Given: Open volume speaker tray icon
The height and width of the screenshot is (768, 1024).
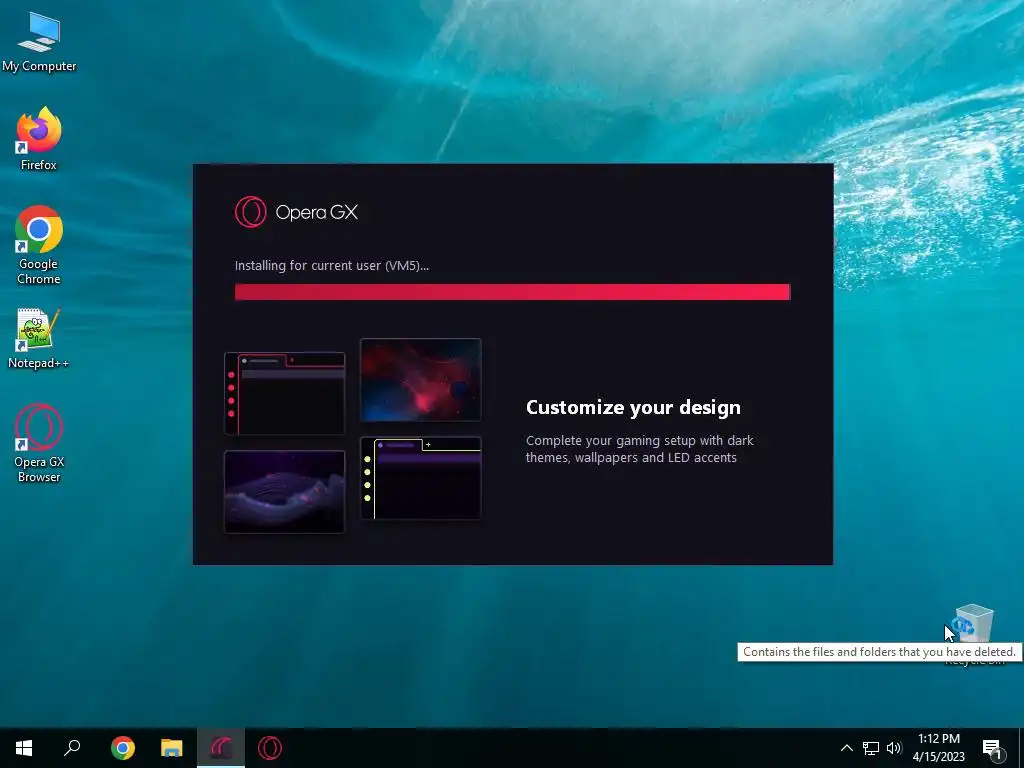Looking at the screenshot, I should click(x=894, y=748).
